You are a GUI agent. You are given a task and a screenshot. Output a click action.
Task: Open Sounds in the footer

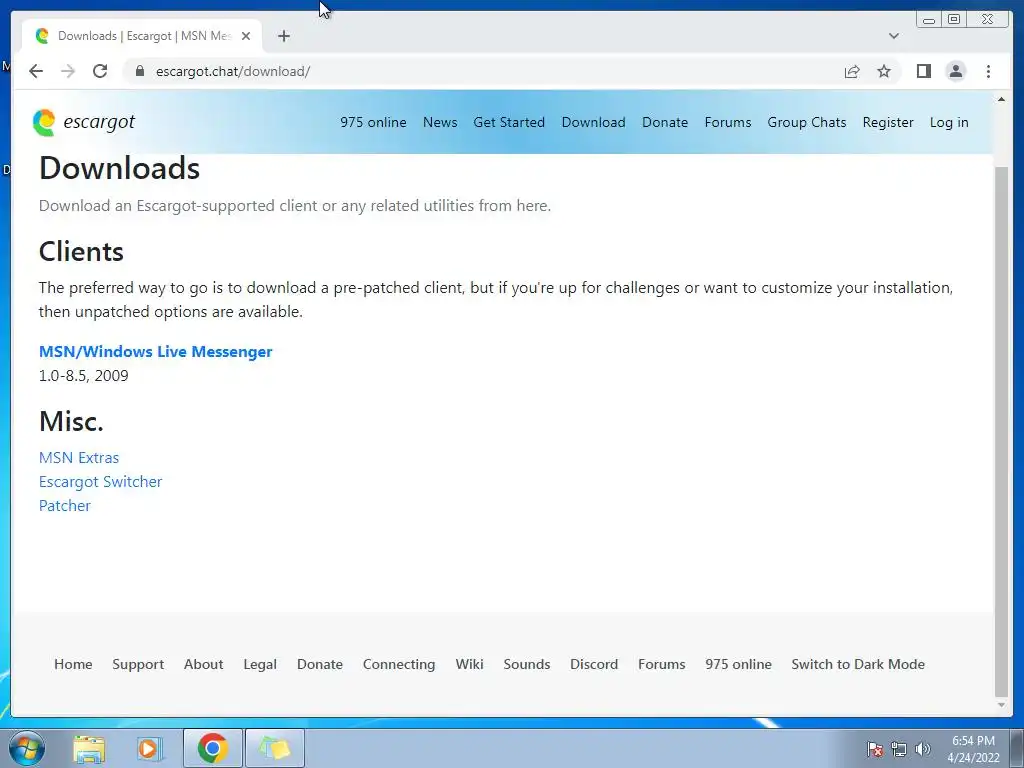(x=526, y=664)
